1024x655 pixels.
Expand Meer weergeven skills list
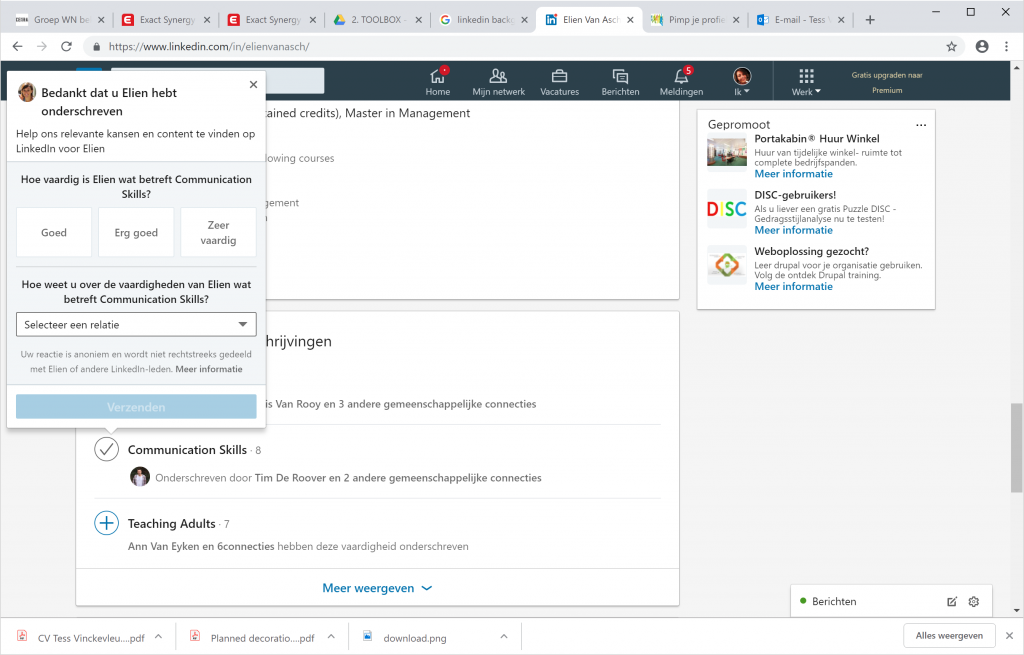click(x=377, y=588)
